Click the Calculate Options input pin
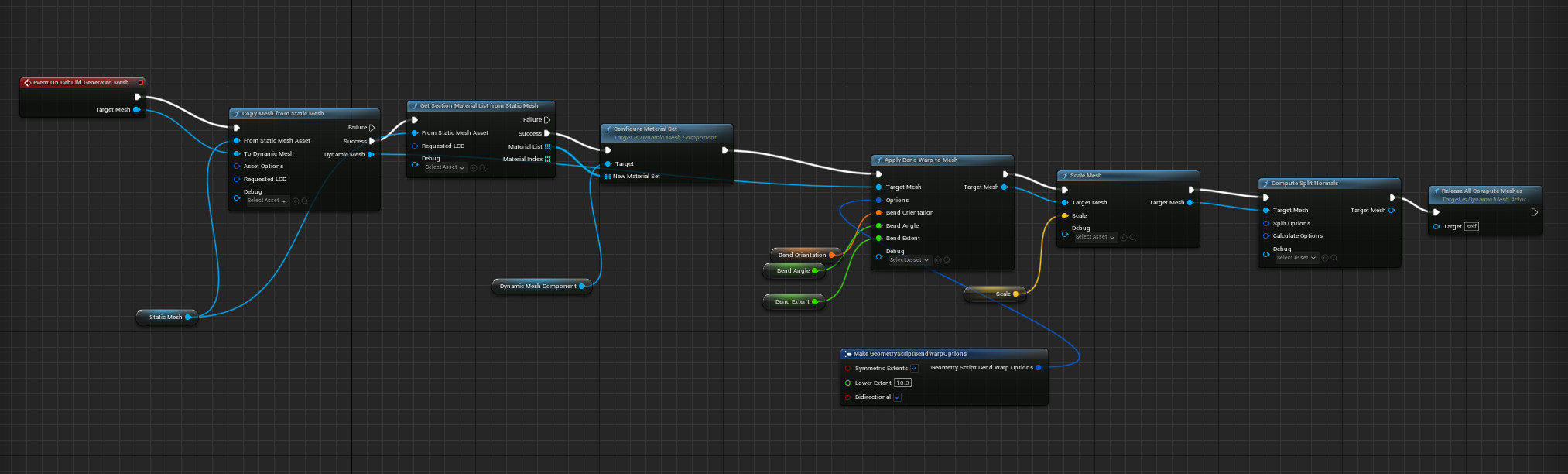Image resolution: width=1568 pixels, height=474 pixels. 1266,235
